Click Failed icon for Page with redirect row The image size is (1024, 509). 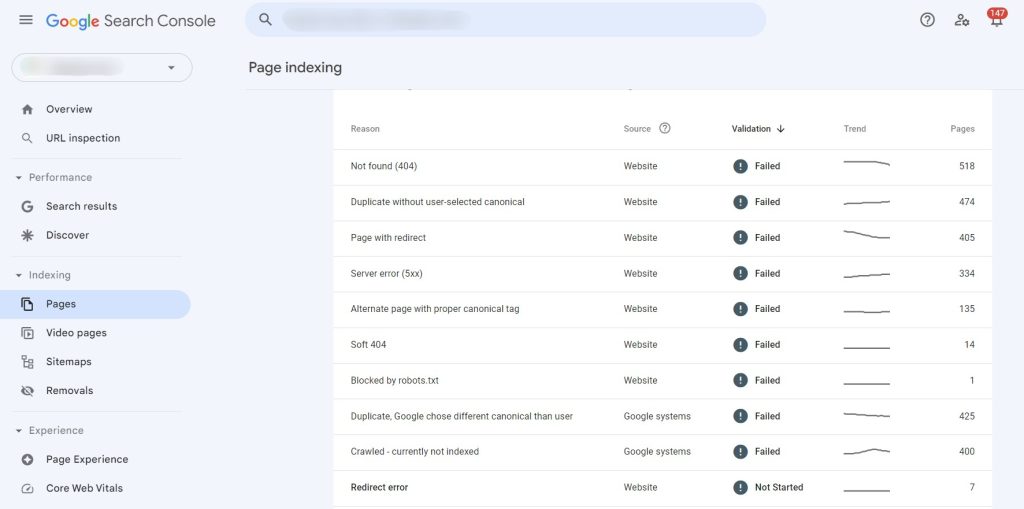click(x=740, y=238)
